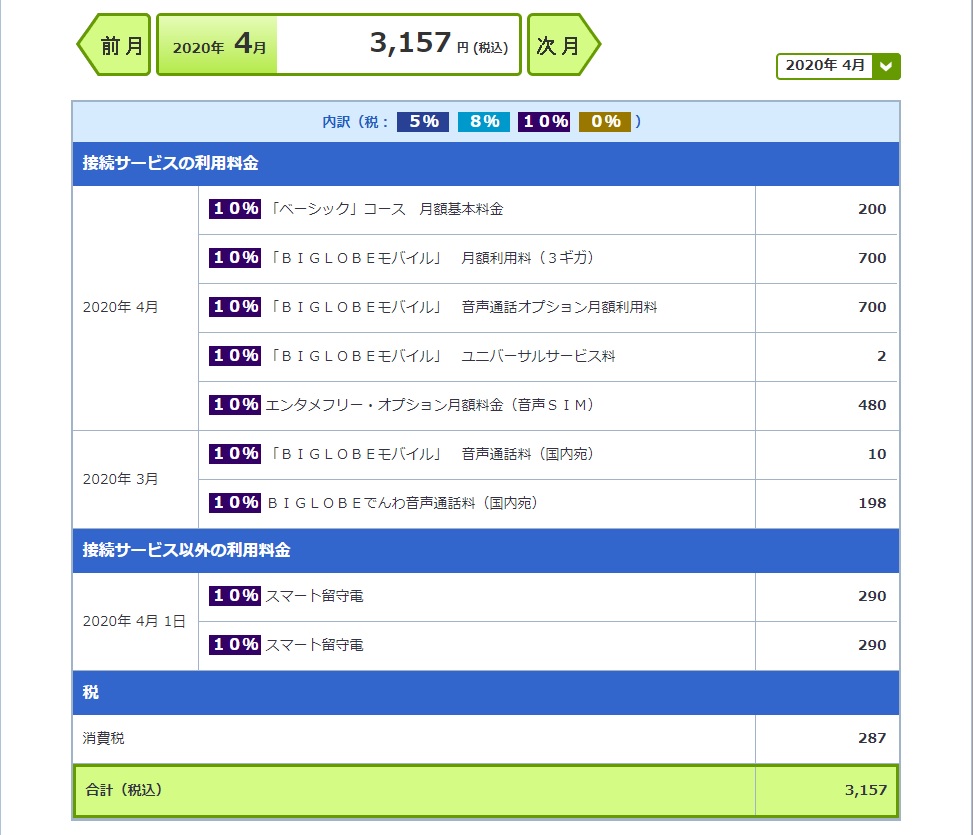Click 10% badge on ベーシック コース row
This screenshot has height=835, width=973.
coord(235,209)
